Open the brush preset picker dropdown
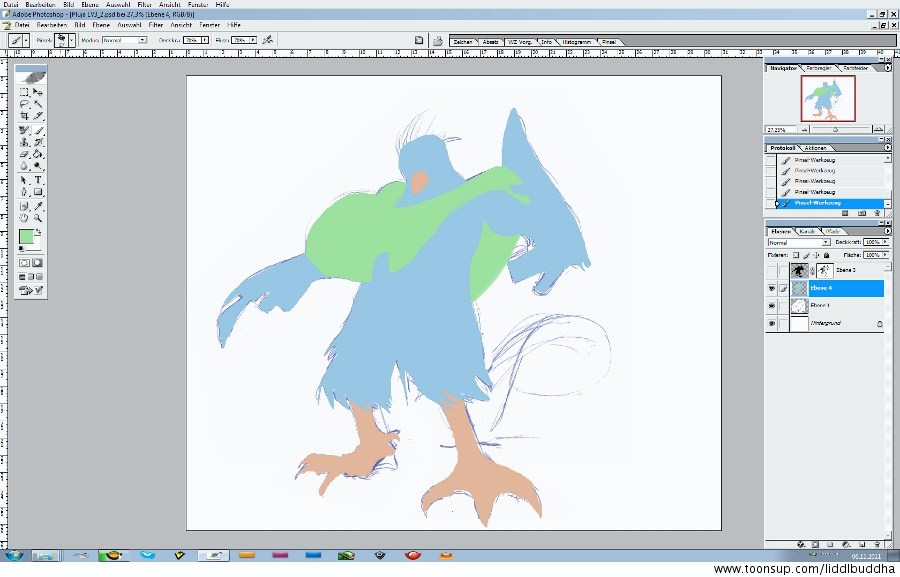 tap(72, 40)
